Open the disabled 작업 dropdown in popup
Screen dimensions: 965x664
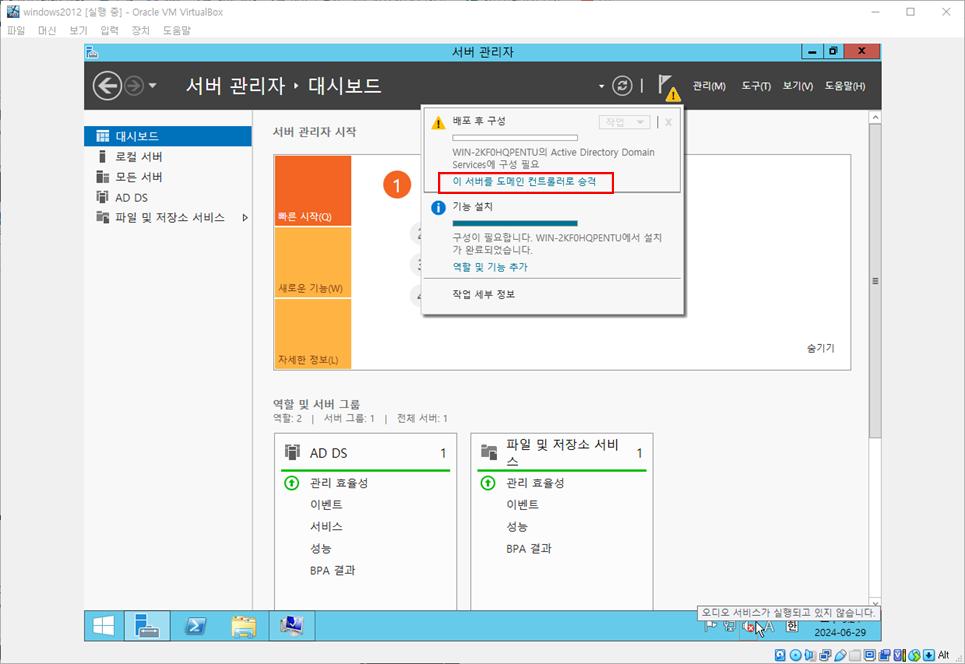pos(624,122)
